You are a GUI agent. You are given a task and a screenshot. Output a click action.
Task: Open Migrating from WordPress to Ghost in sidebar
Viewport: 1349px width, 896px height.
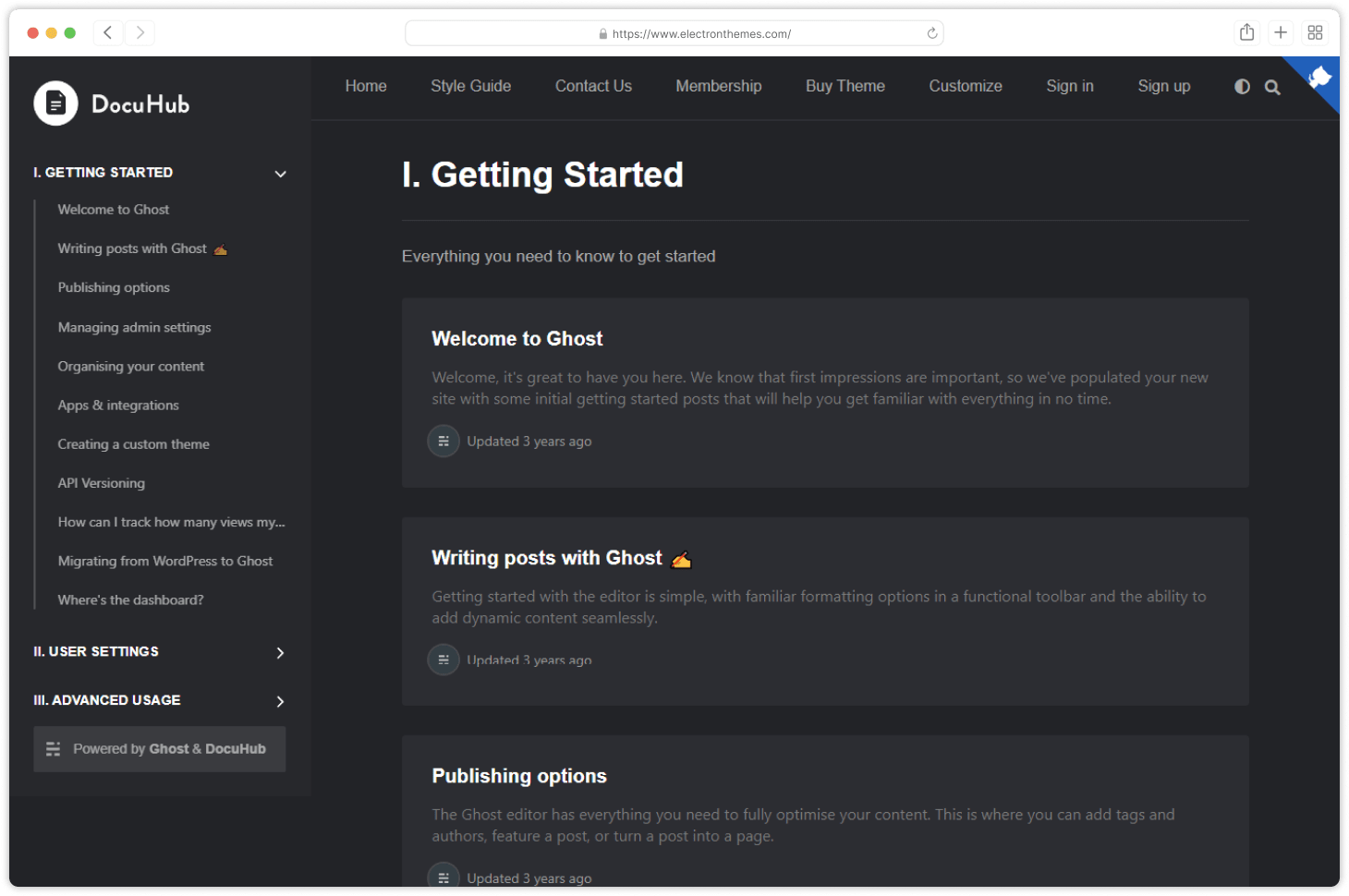[x=165, y=561]
